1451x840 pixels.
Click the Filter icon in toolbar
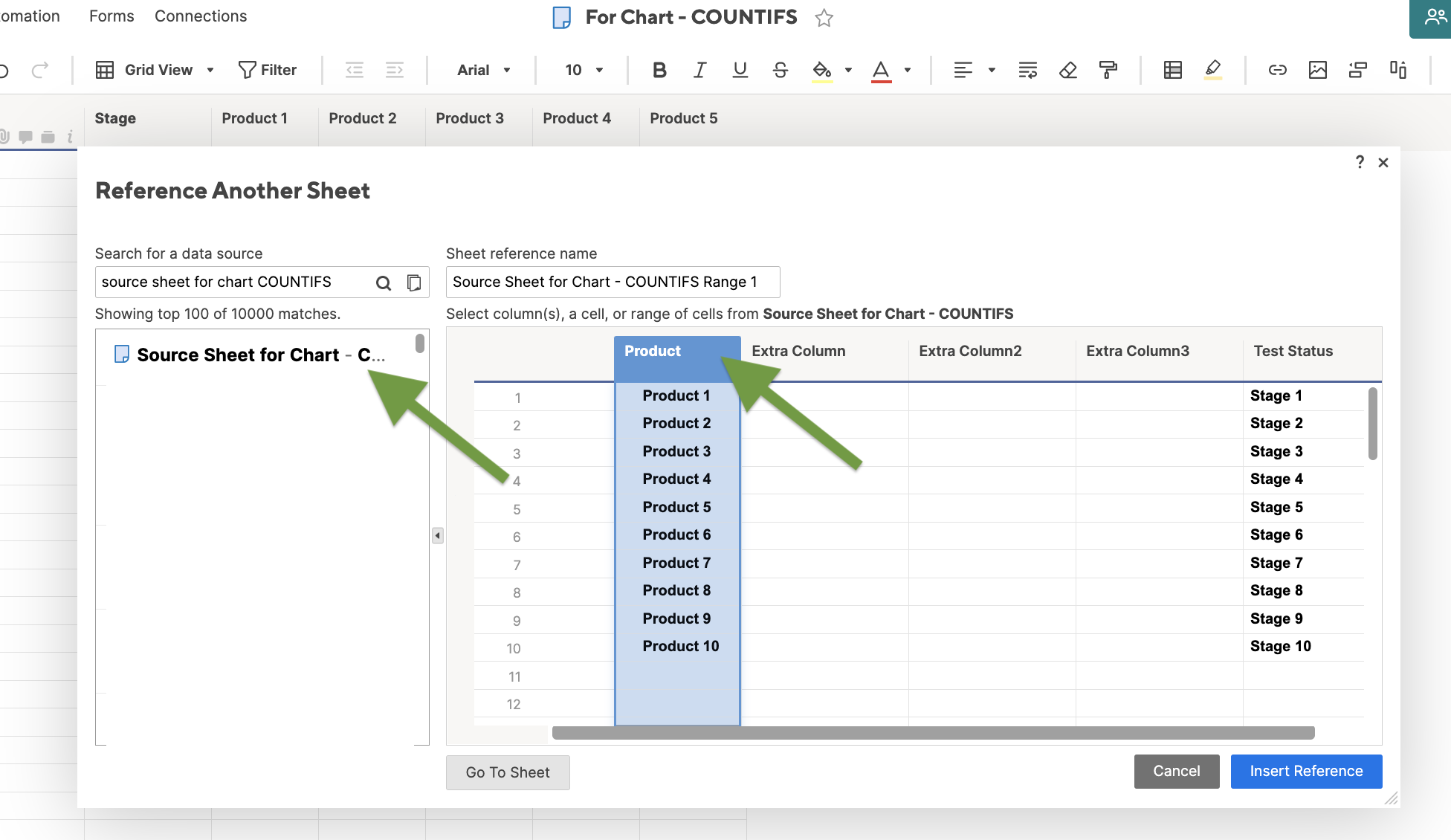246,69
